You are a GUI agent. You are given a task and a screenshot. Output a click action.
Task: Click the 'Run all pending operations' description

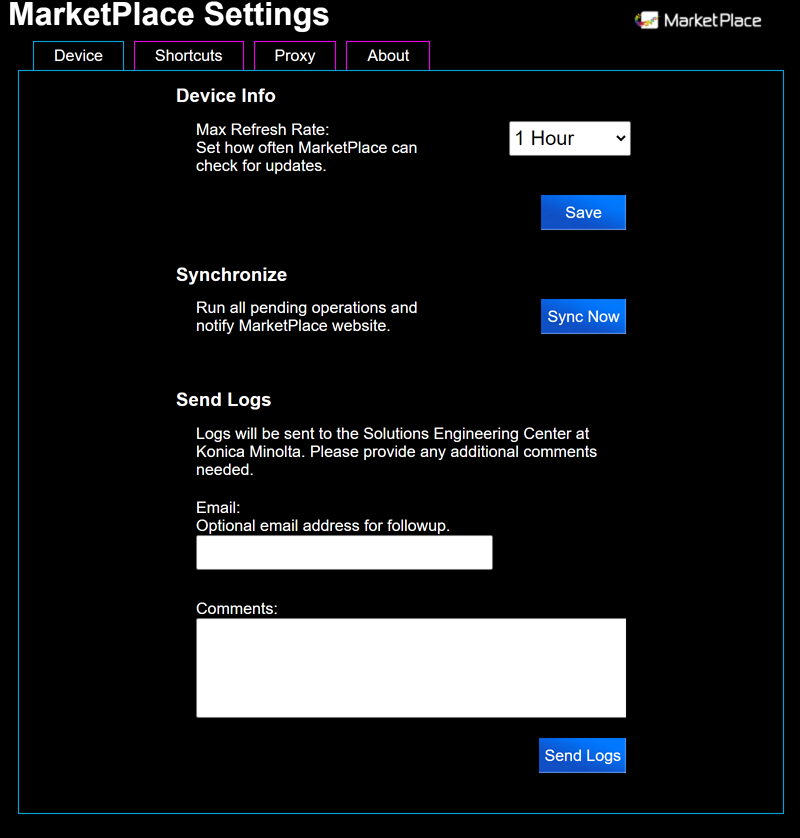307,316
